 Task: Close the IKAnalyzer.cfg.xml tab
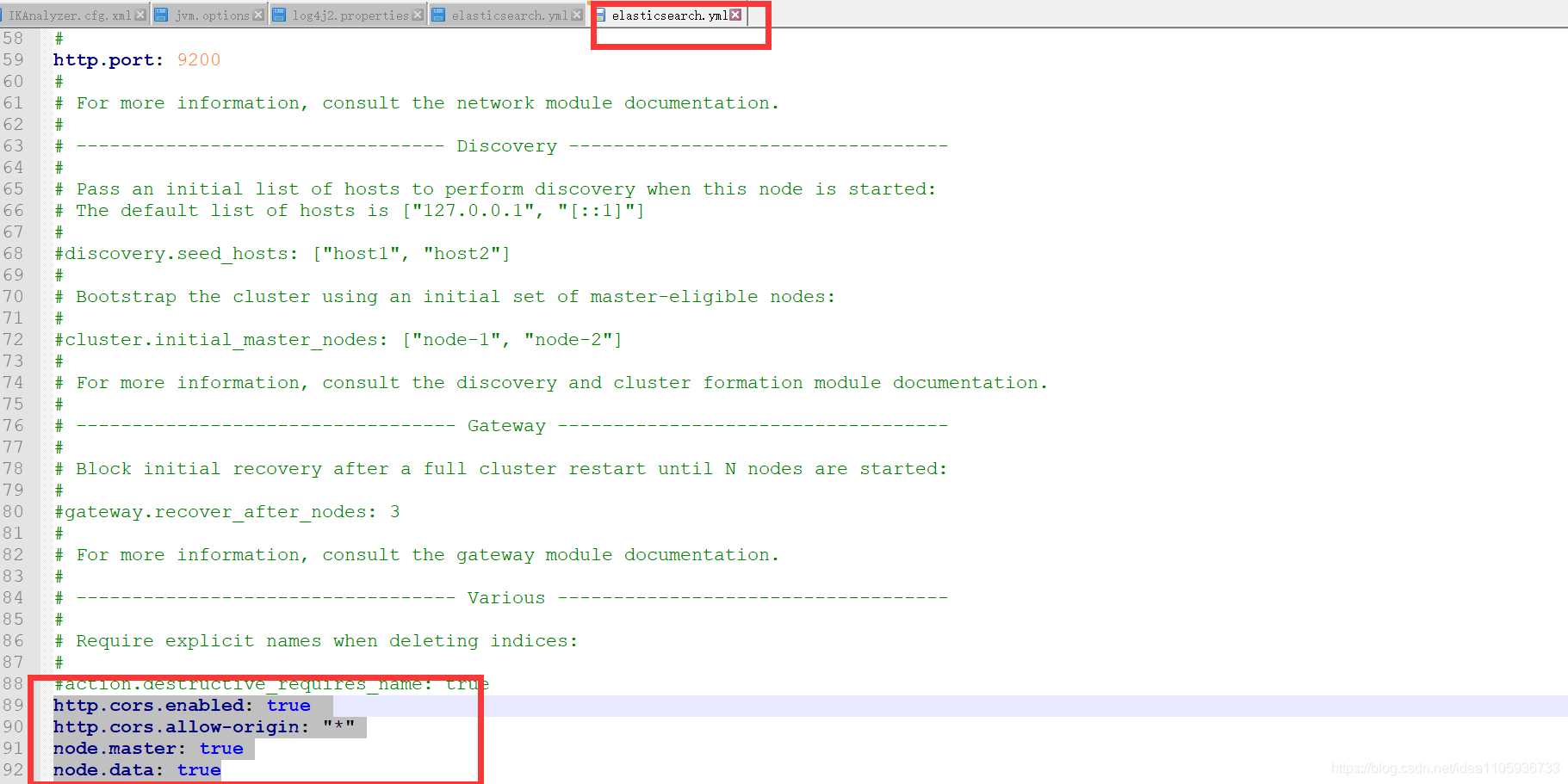click(x=140, y=15)
